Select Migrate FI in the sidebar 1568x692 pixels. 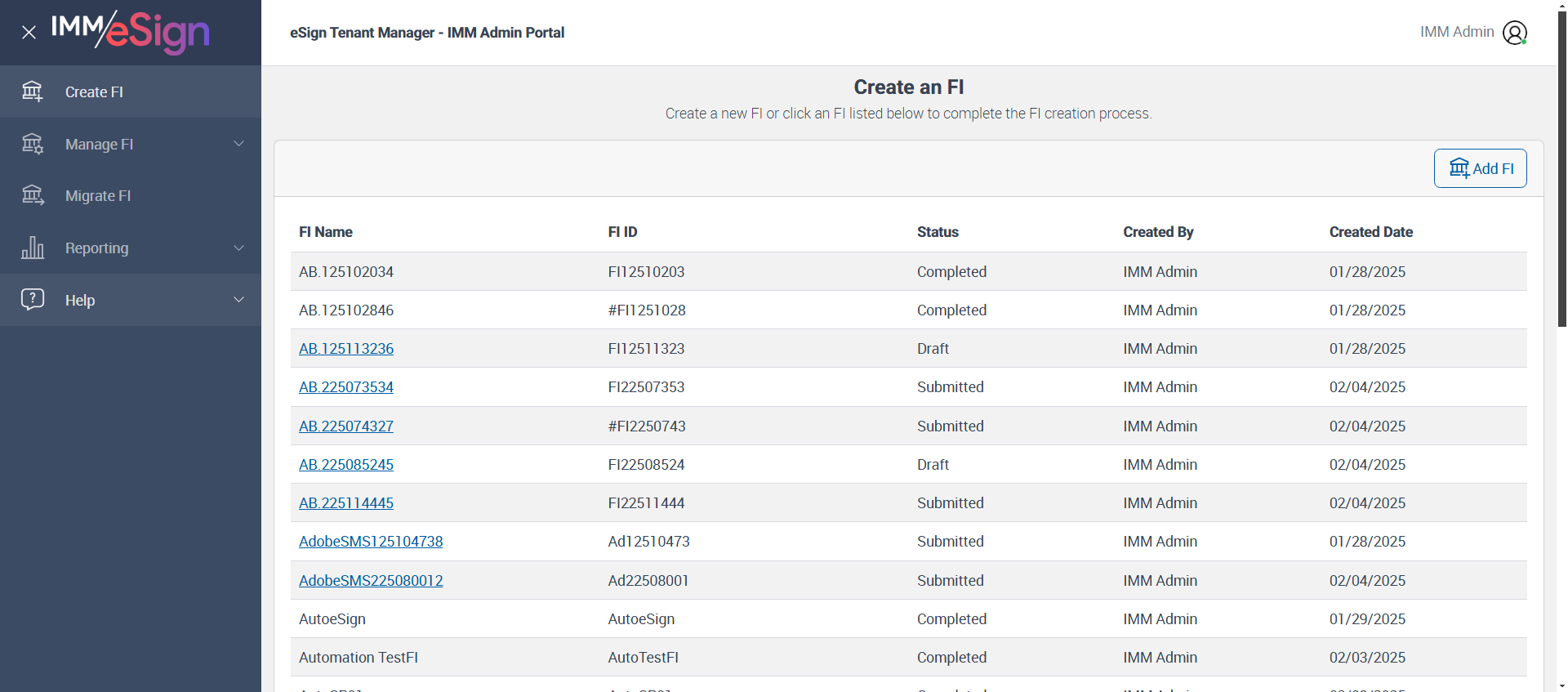click(98, 196)
